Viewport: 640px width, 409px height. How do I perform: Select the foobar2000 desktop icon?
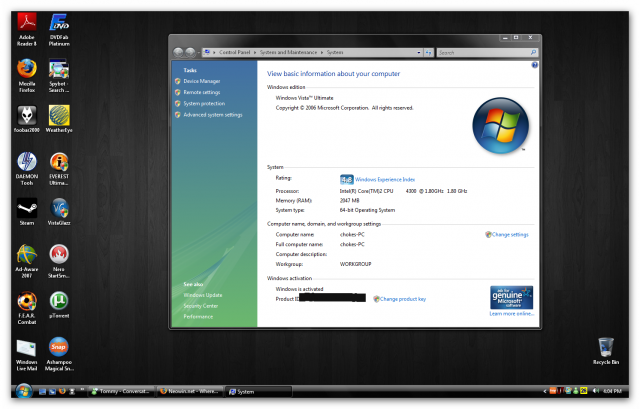click(x=27, y=119)
